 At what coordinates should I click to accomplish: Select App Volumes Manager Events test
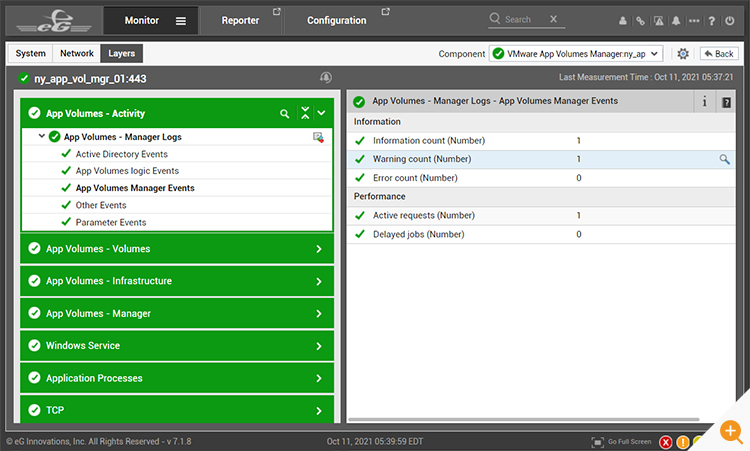135,188
